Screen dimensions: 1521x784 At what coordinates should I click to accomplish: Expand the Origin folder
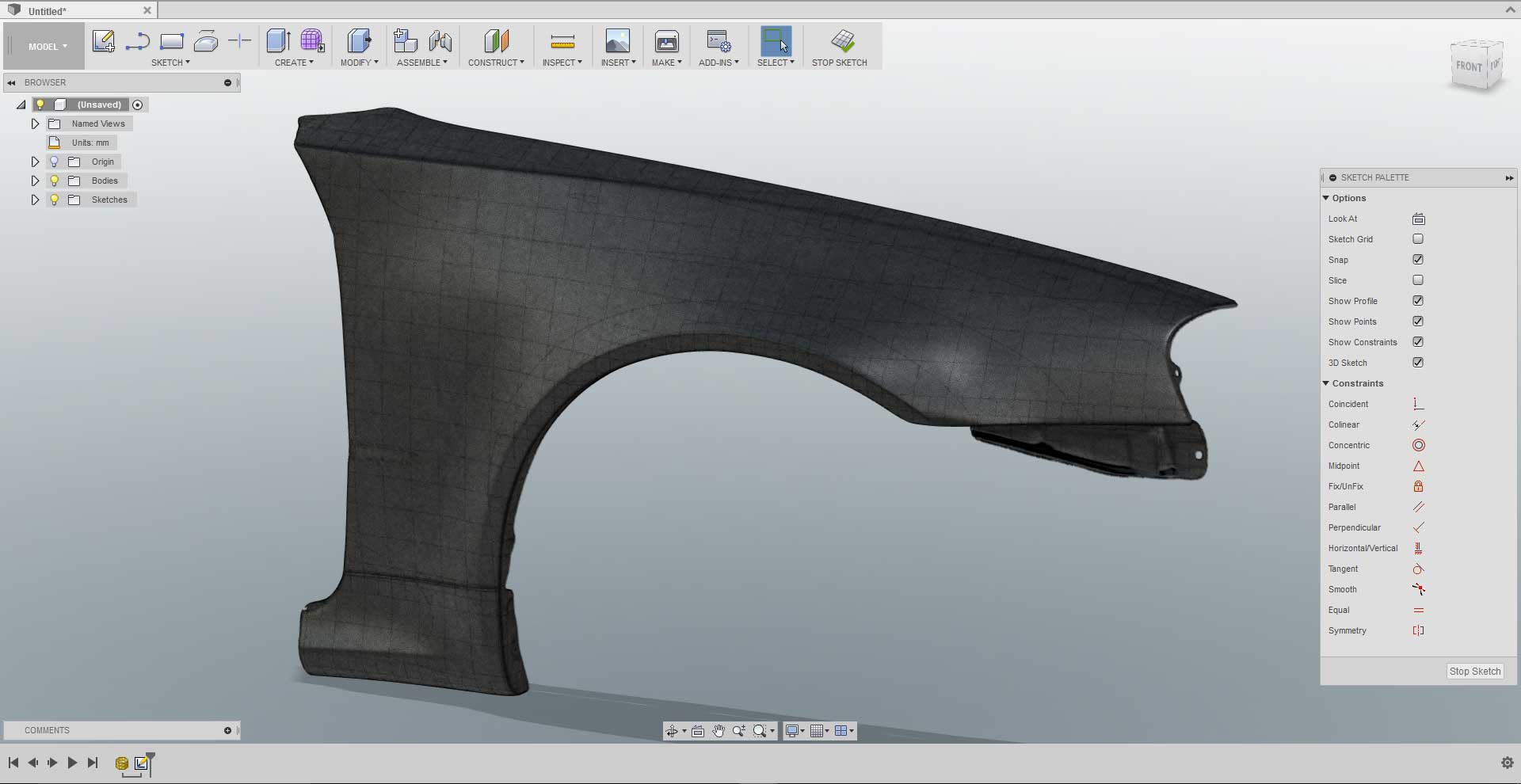(35, 162)
